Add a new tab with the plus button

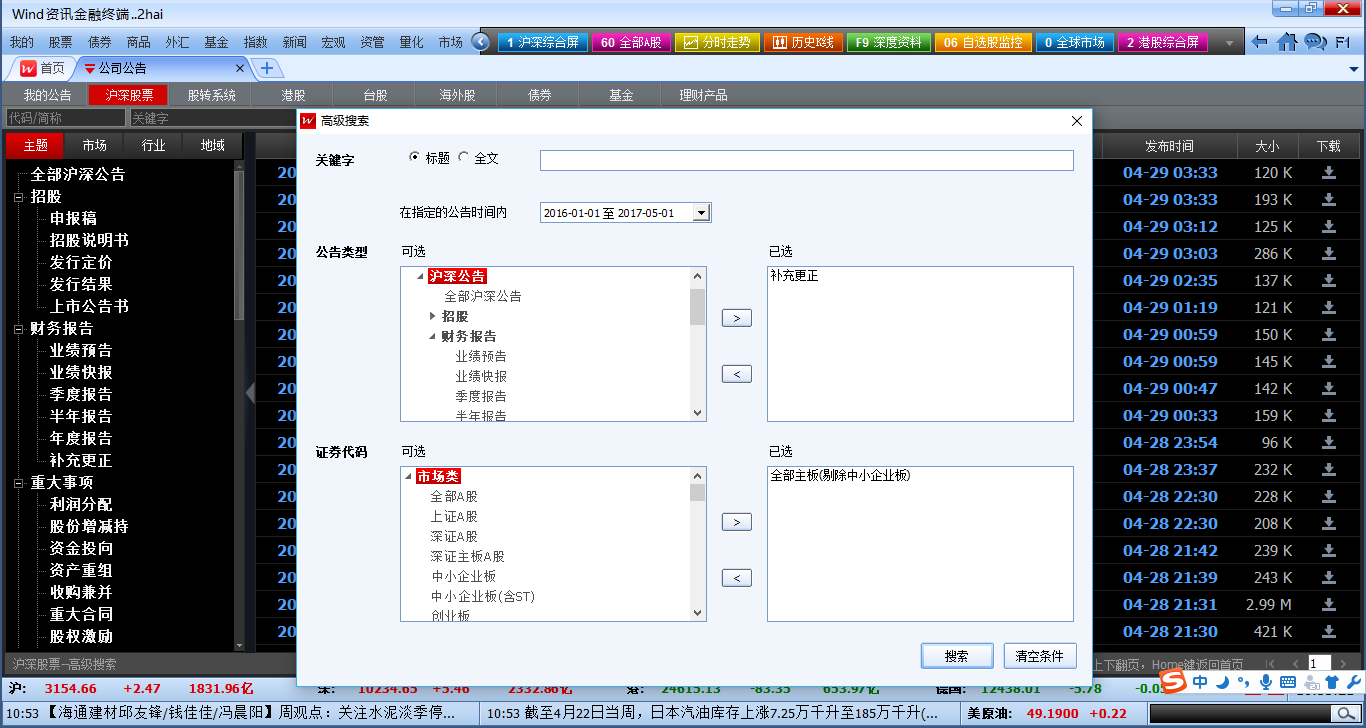click(267, 68)
